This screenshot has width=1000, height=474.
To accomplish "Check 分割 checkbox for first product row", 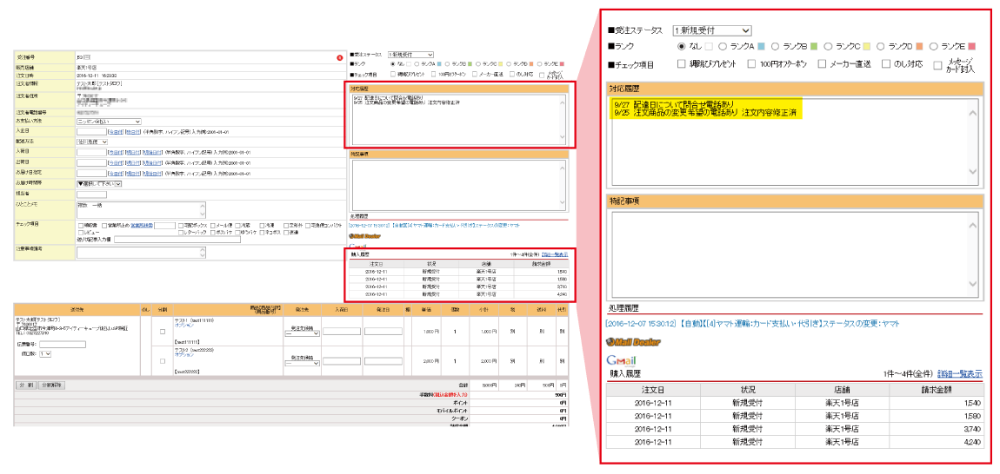I will click(x=163, y=331).
